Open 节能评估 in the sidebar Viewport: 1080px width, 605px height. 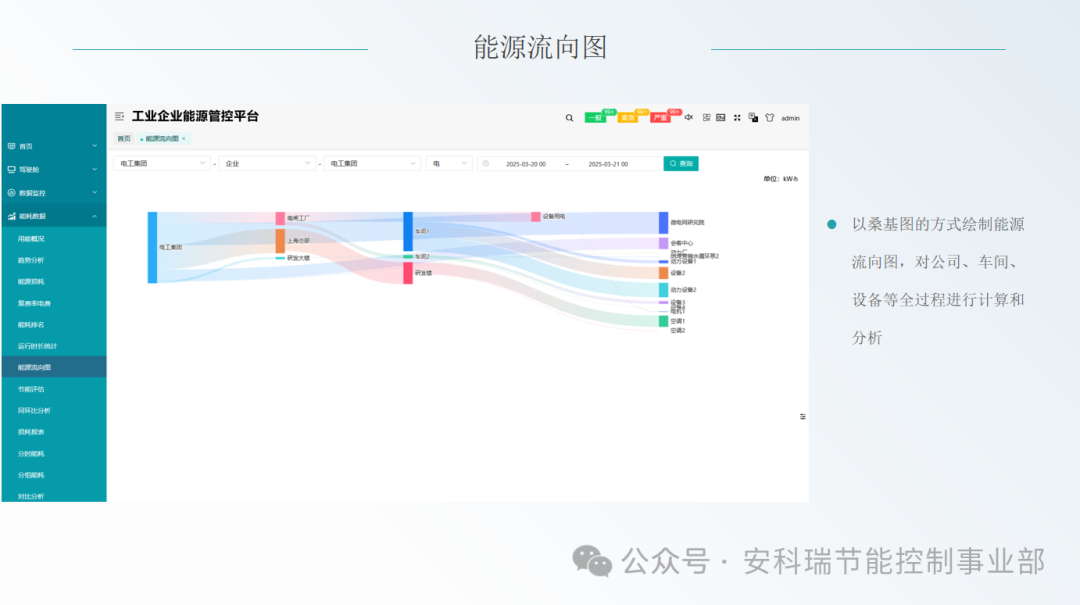pyautogui.click(x=54, y=389)
